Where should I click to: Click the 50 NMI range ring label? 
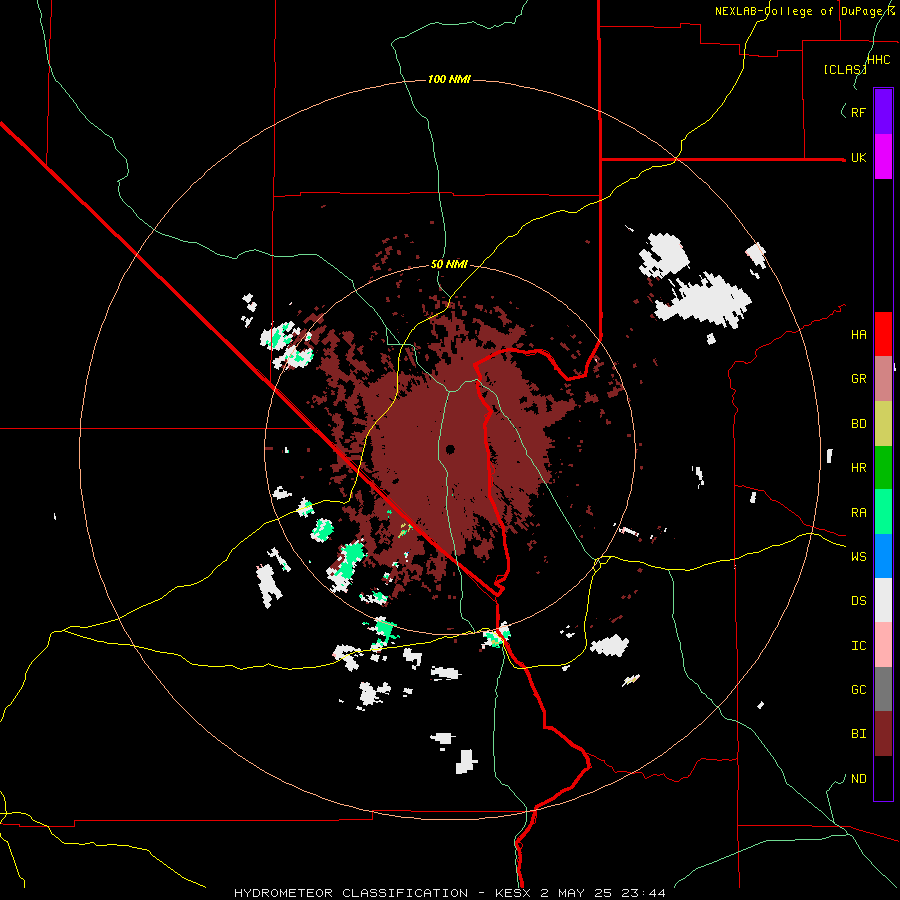[449, 265]
